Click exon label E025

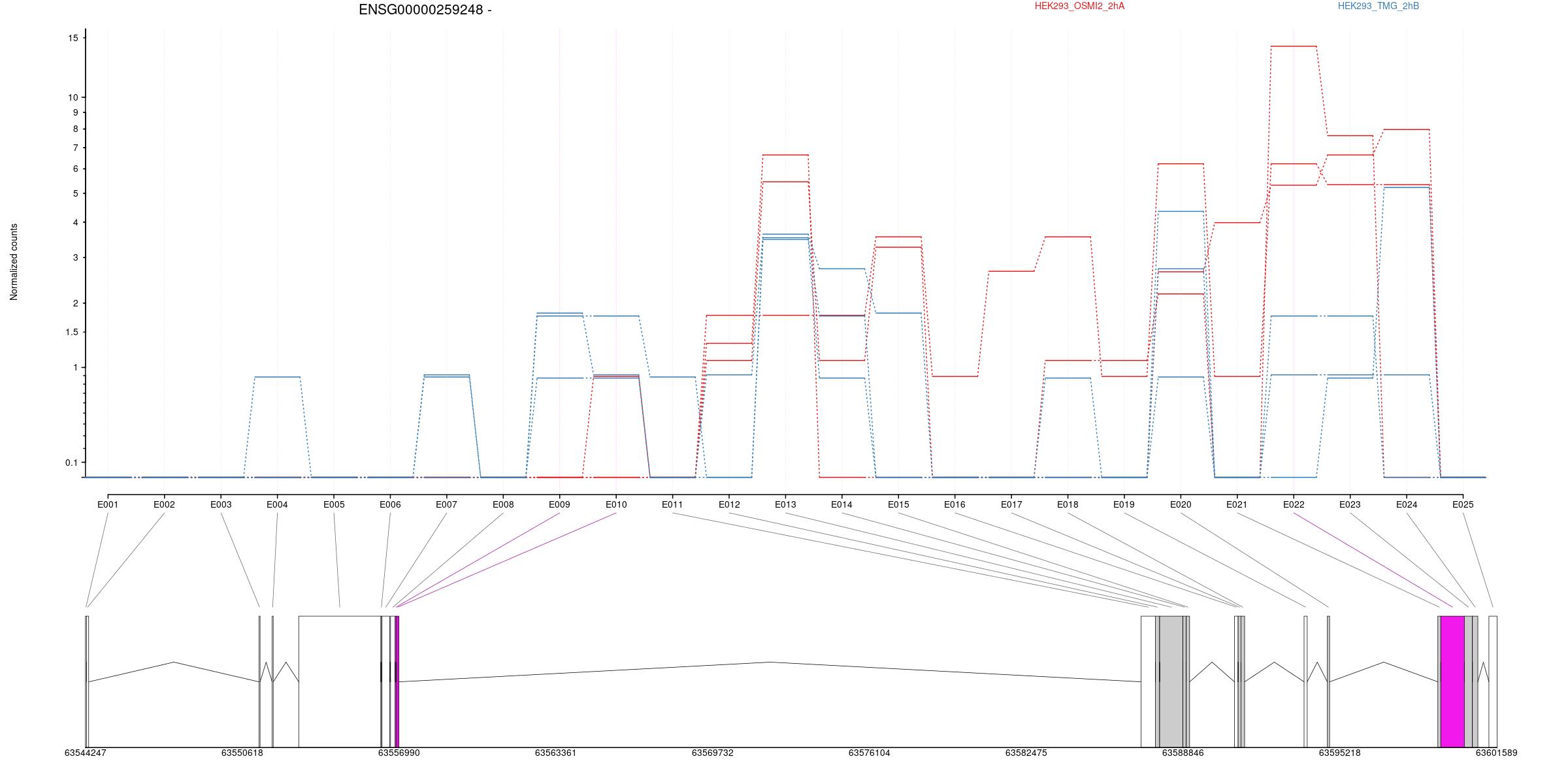coord(1463,504)
